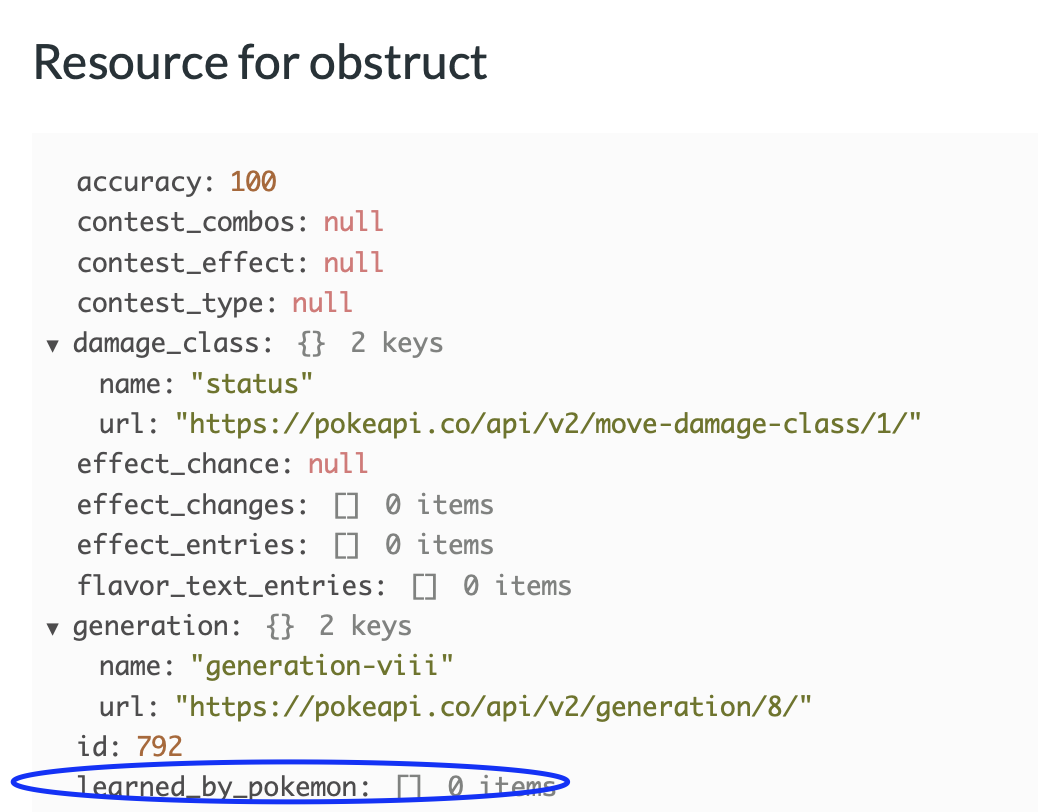This screenshot has height=812, width=1038.
Task: Click the "status" name value
Action: pos(252,384)
